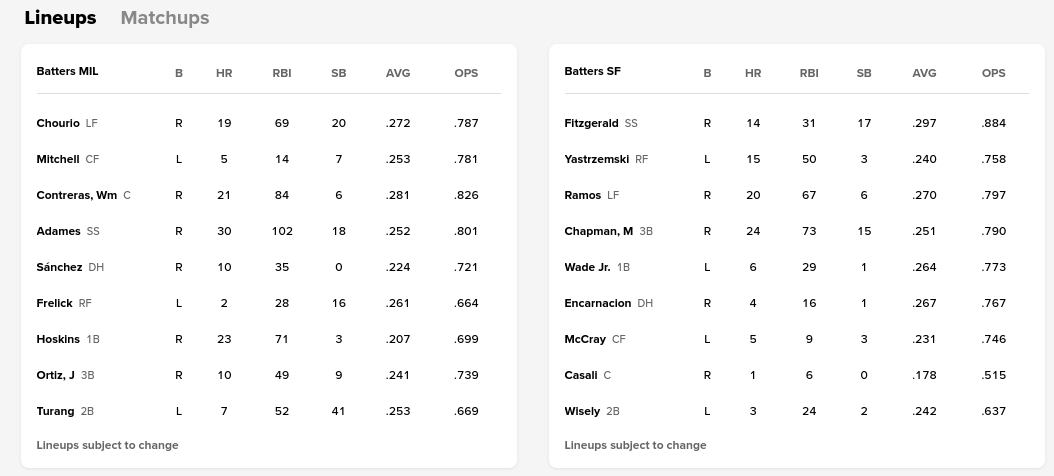Open Chourio's player page
Image resolution: width=1054 pixels, height=476 pixels.
coord(58,123)
